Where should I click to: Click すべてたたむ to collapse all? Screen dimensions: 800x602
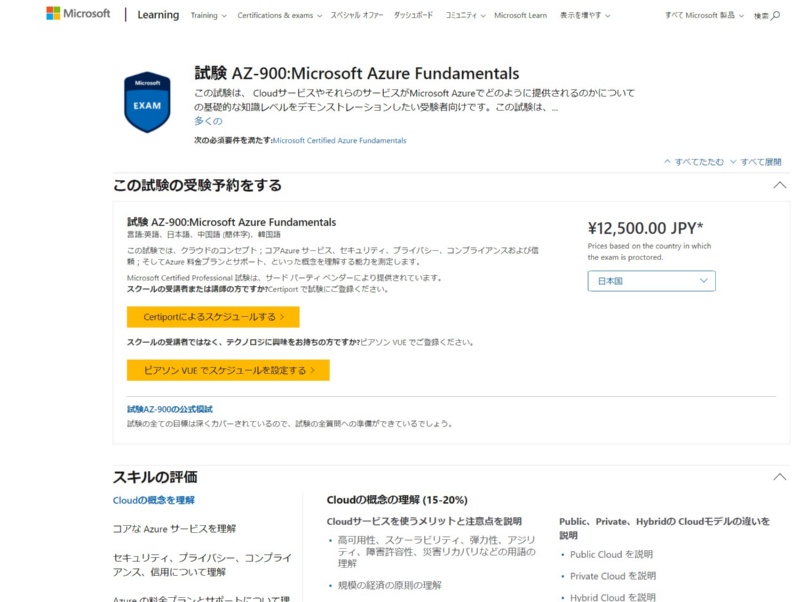tap(692, 161)
